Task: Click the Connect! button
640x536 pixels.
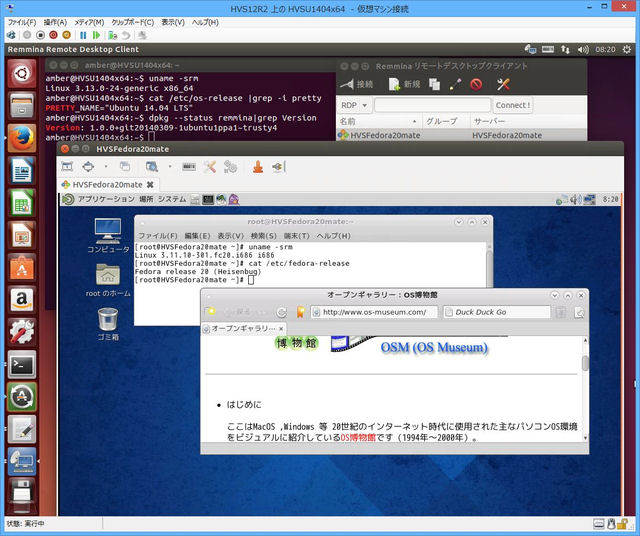Action: tap(513, 105)
